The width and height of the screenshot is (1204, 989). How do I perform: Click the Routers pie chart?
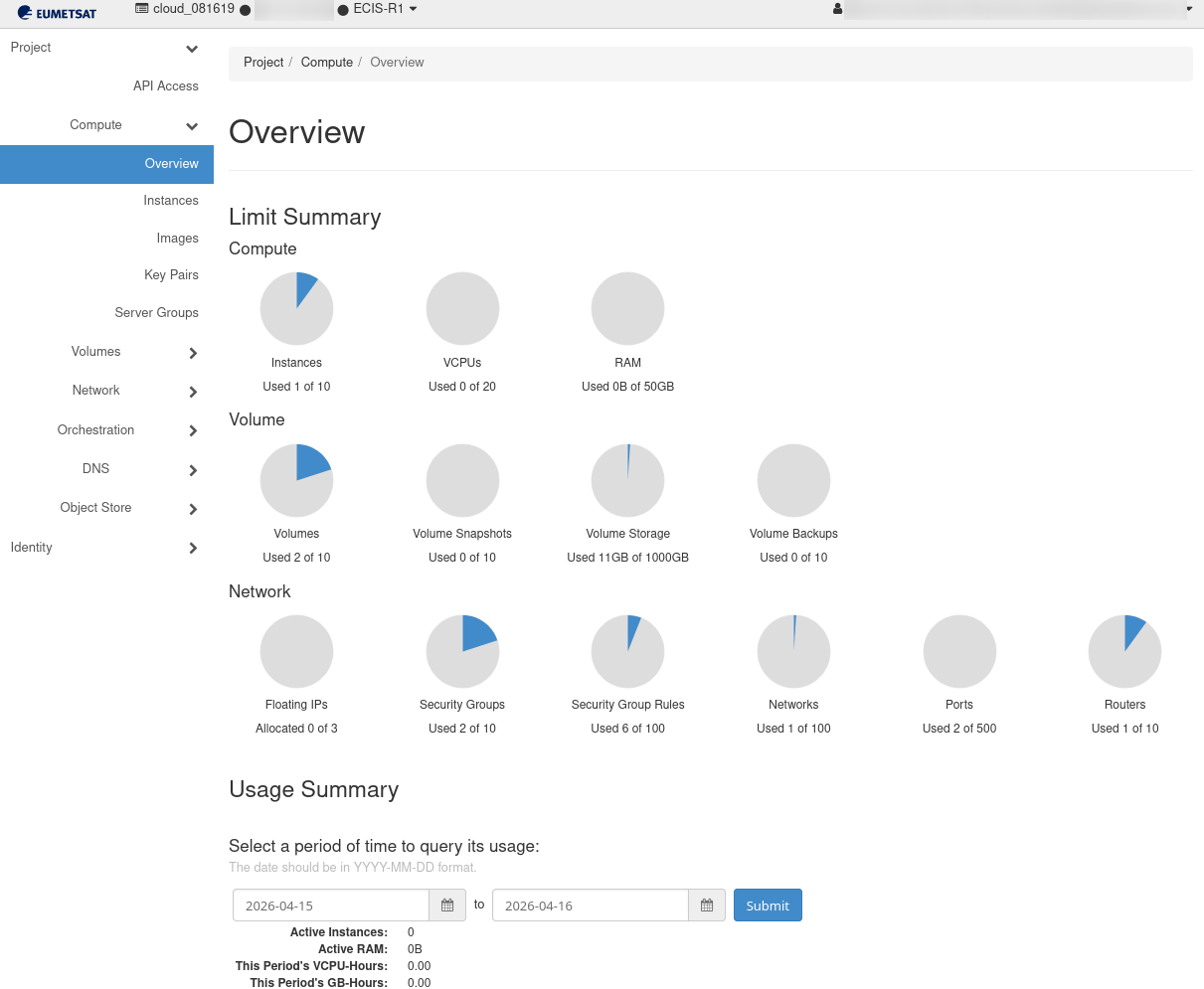(1125, 651)
